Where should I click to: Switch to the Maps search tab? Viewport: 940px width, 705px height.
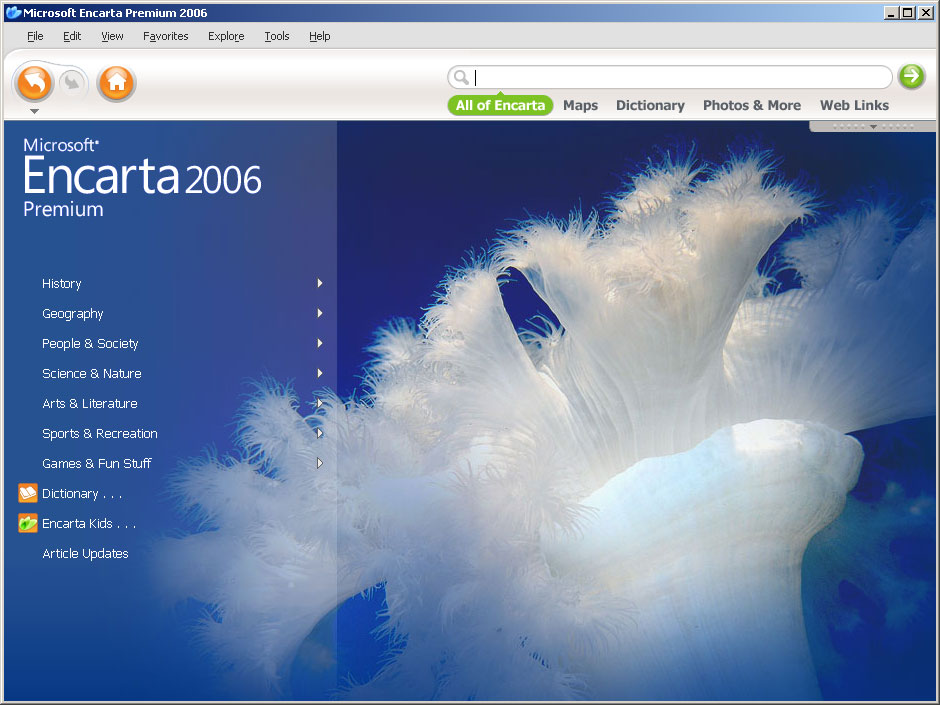point(580,106)
